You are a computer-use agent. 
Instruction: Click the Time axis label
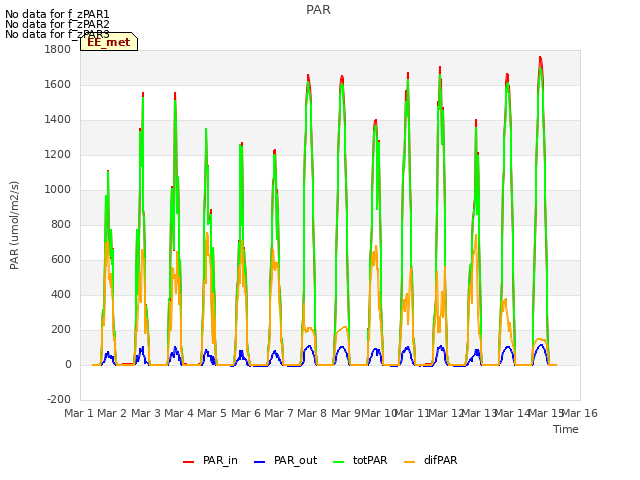tap(566, 429)
